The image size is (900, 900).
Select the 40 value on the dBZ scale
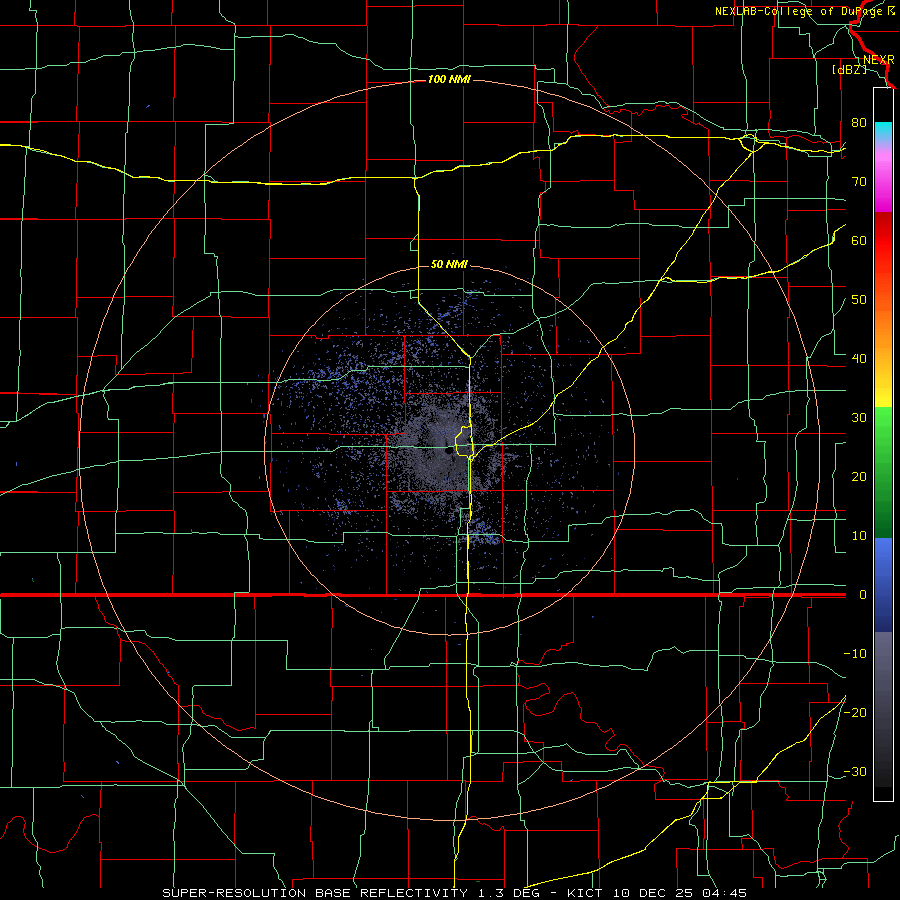point(859,359)
